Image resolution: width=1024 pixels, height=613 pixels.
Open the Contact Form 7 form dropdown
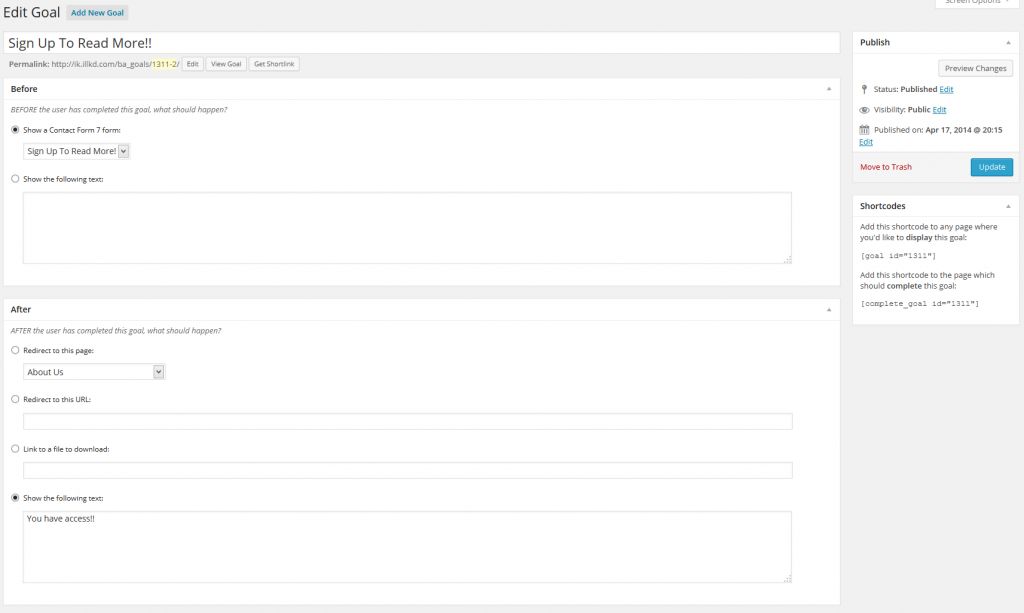77,151
